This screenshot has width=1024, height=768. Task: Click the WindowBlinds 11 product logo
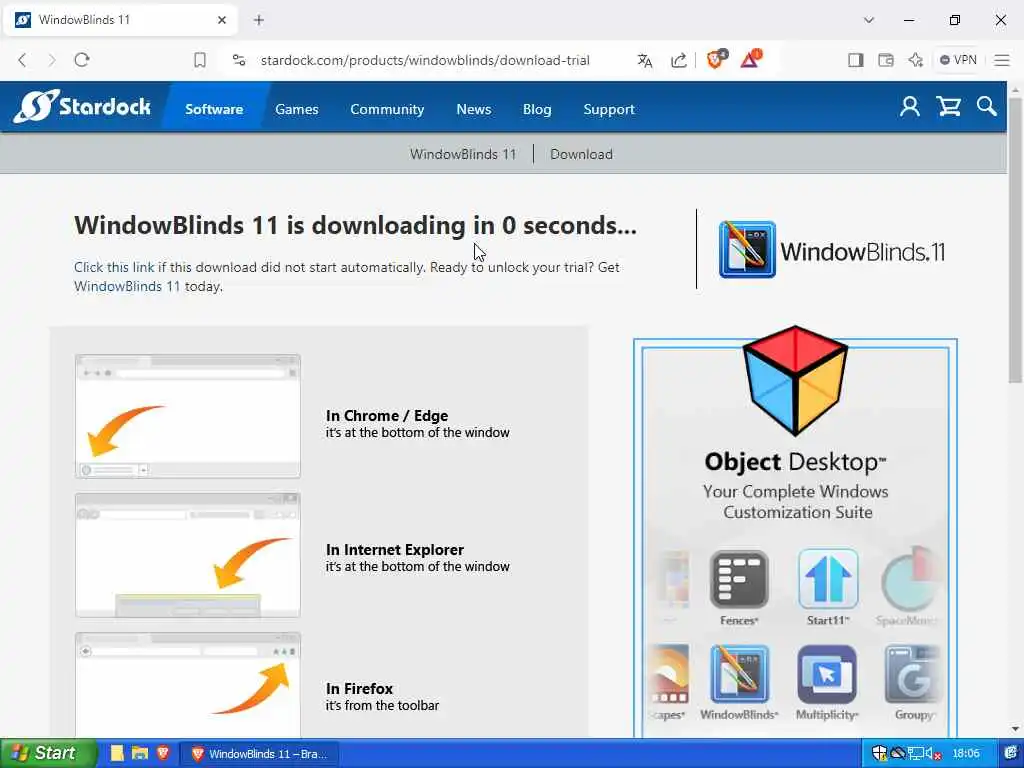[831, 250]
